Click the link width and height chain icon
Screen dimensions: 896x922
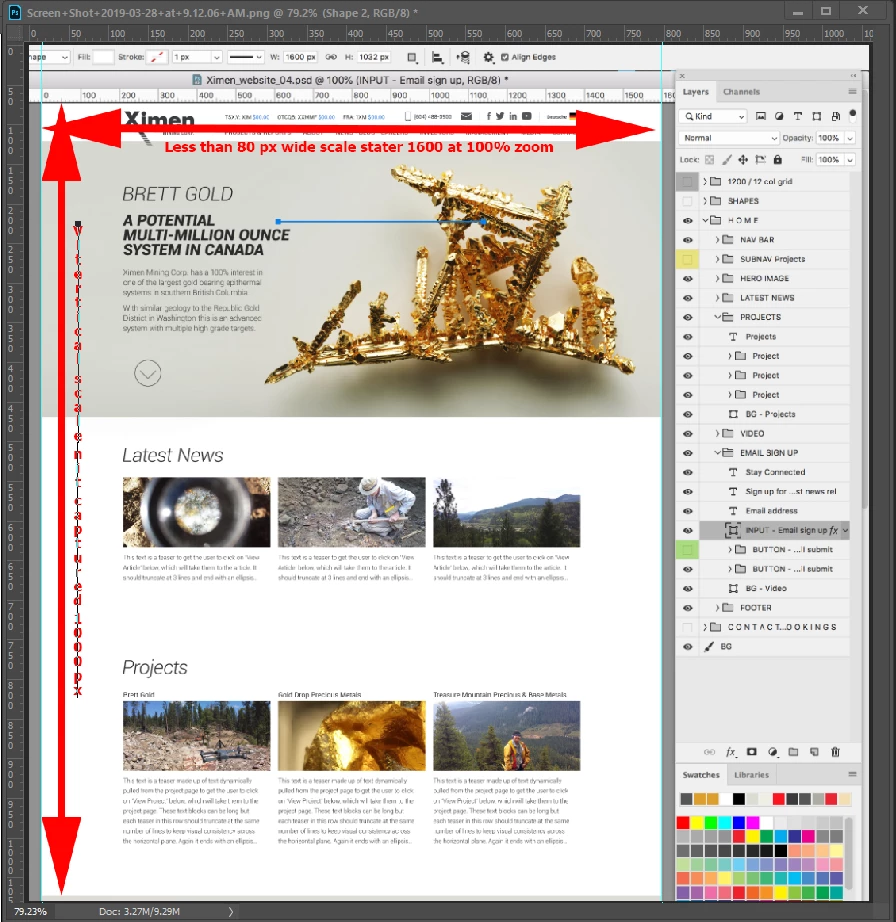(x=331, y=57)
